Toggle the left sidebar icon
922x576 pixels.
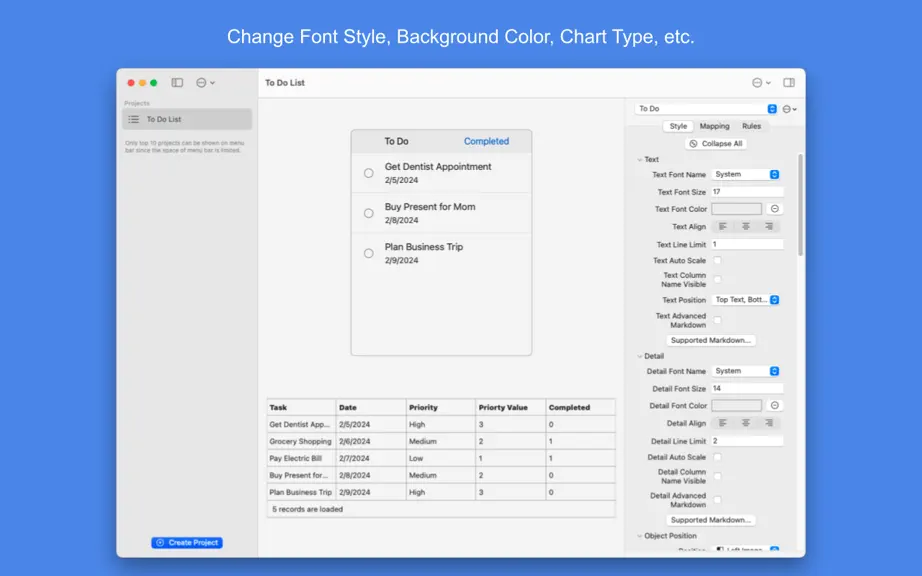177,83
